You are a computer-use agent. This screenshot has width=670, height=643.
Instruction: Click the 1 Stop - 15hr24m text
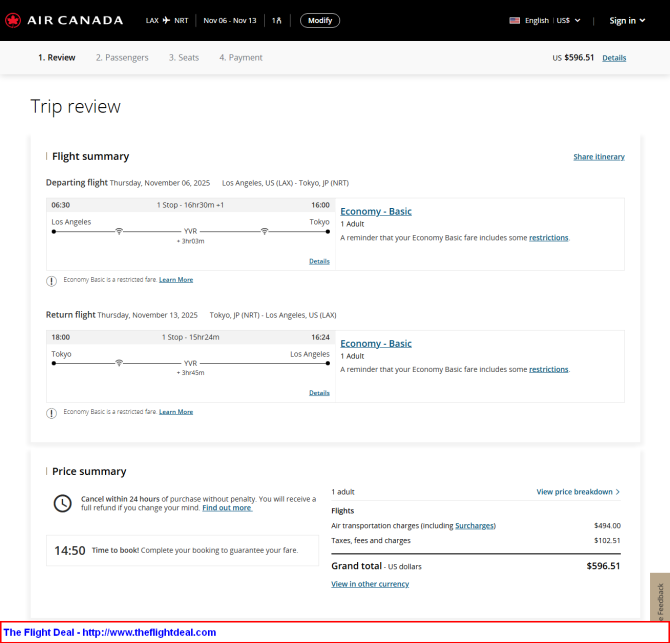(x=191, y=337)
